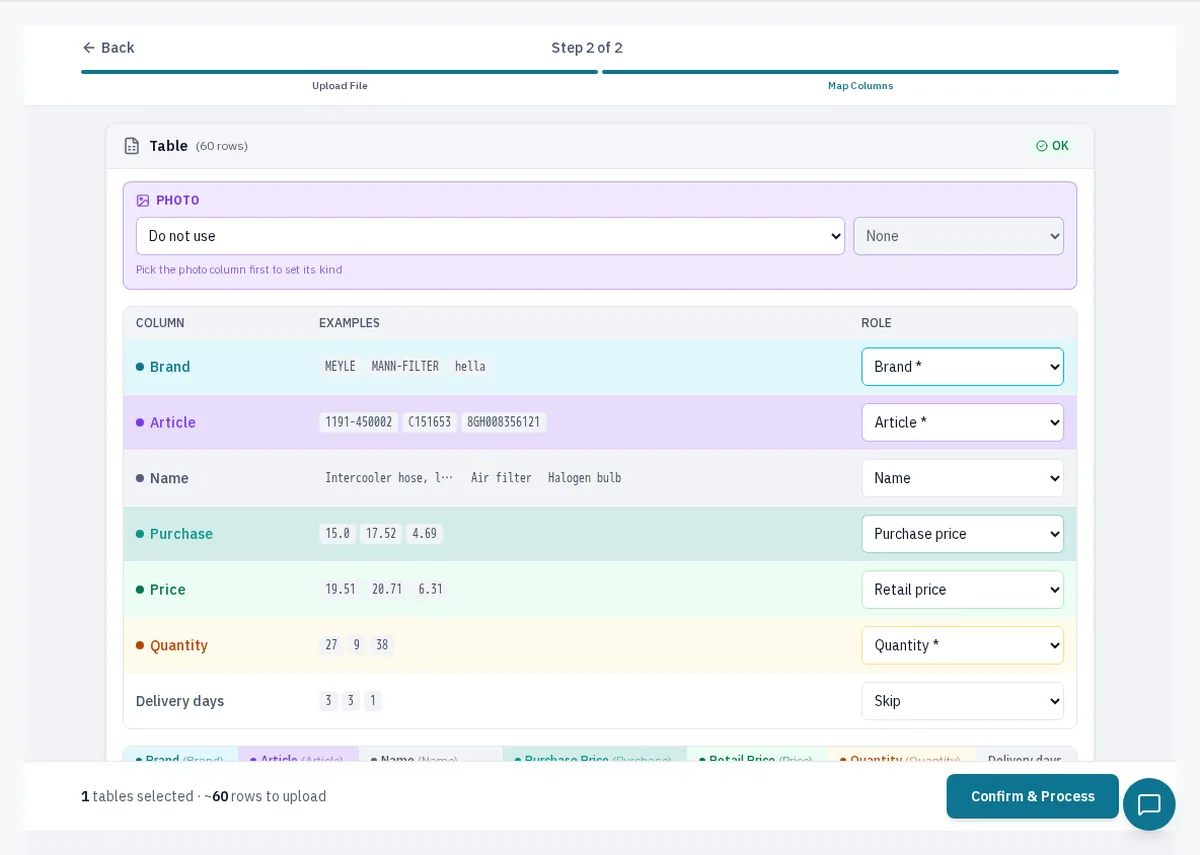Open the Delivery days Skip dropdown
The width and height of the screenshot is (1200, 855).
pyautogui.click(x=962, y=701)
